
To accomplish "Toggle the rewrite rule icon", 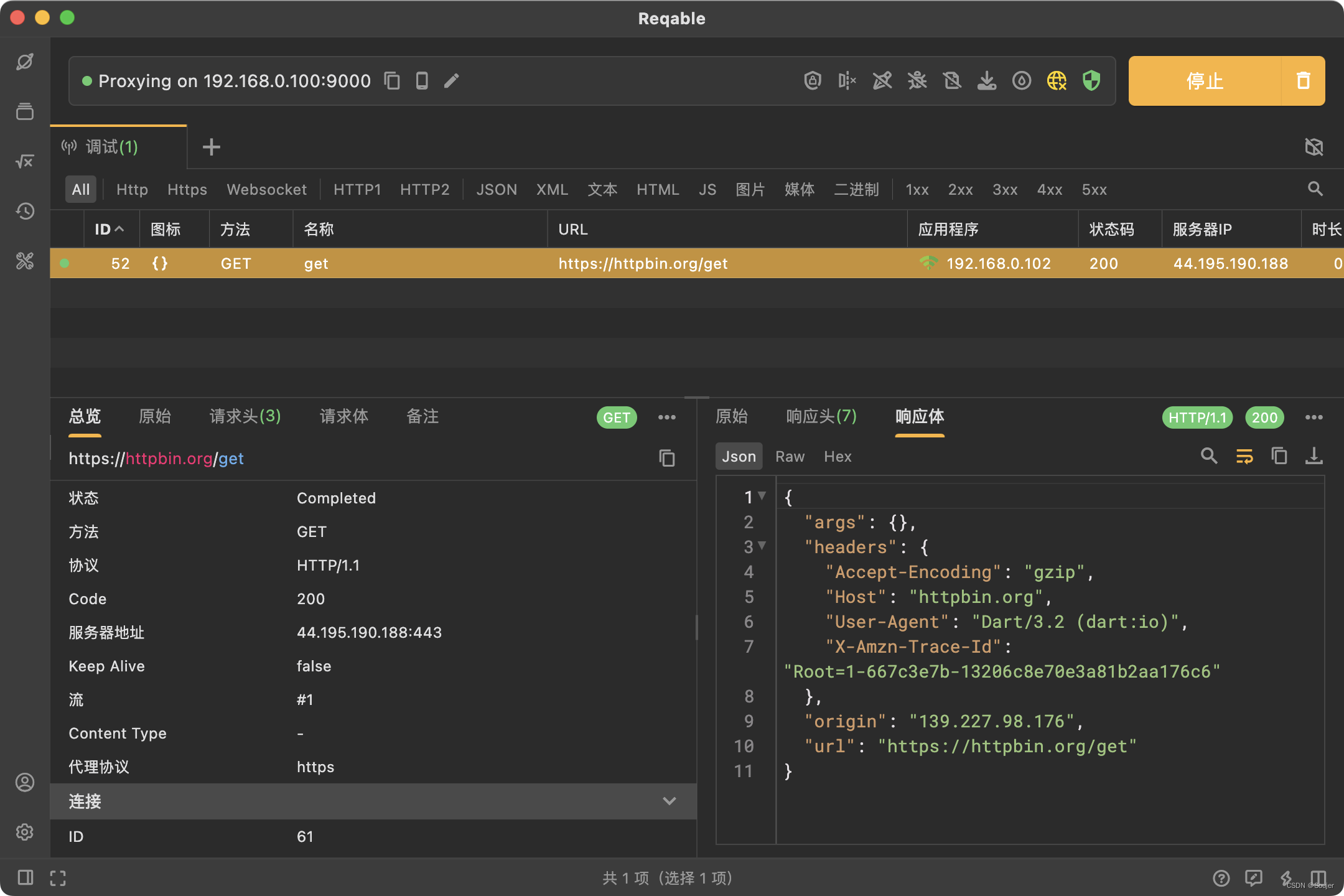I will (882, 81).
